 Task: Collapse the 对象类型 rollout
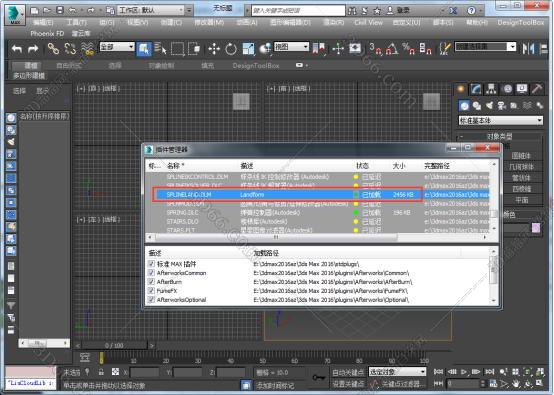500,136
